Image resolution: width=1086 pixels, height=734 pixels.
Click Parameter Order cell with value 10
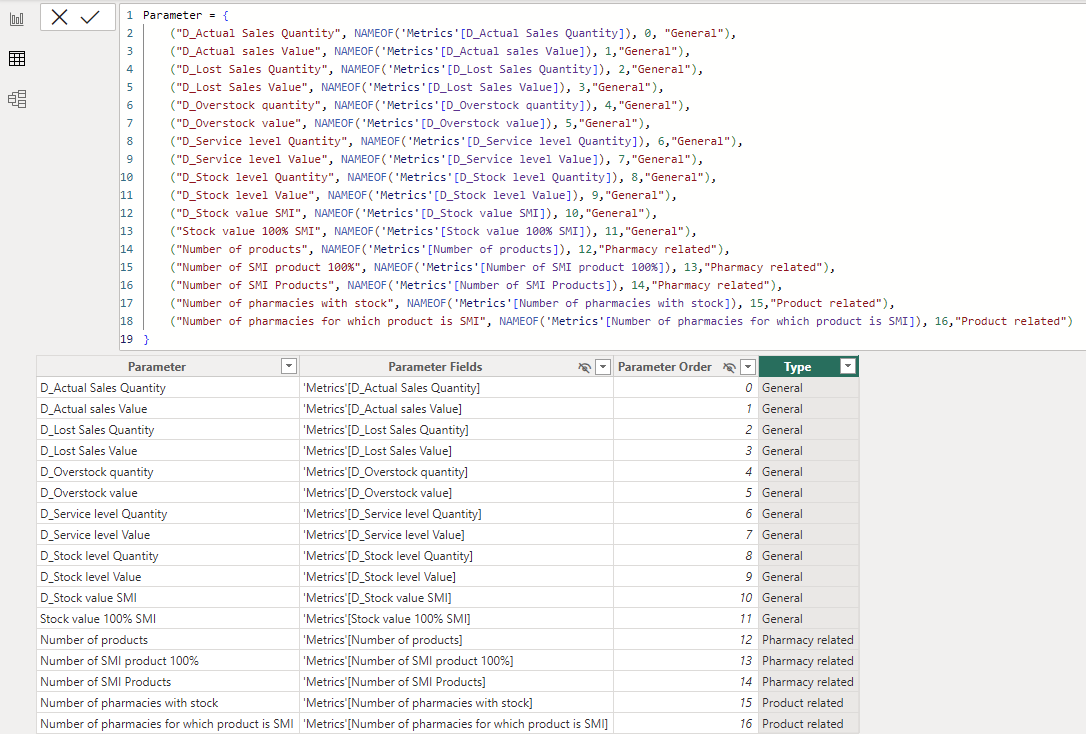[x=686, y=598]
